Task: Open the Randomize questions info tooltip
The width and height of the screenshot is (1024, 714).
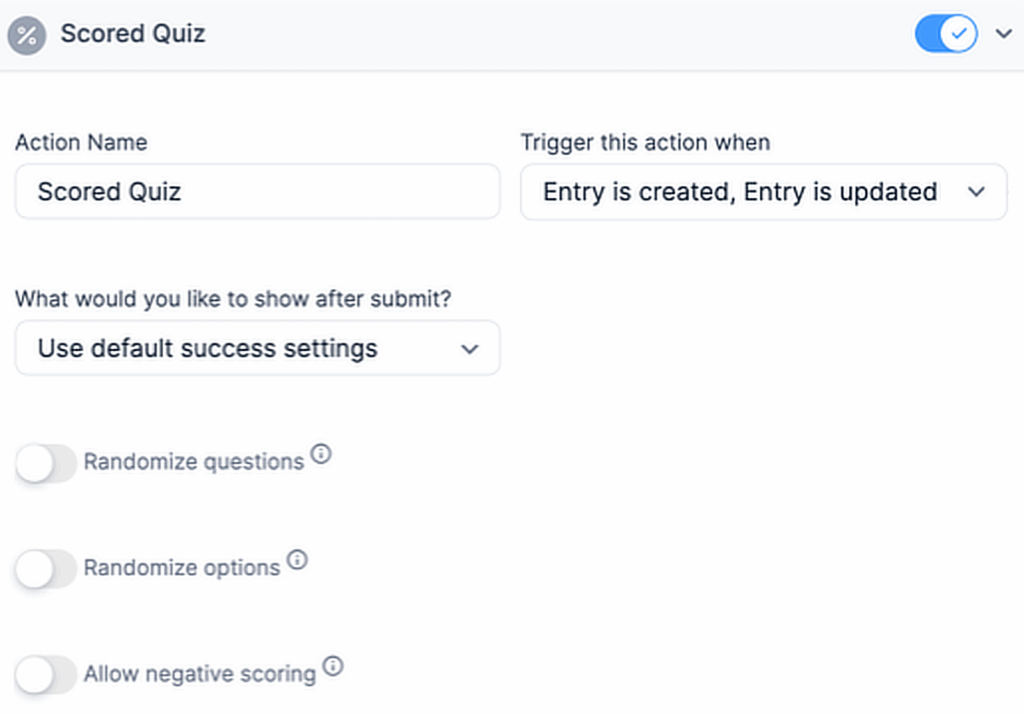Action: click(x=321, y=453)
